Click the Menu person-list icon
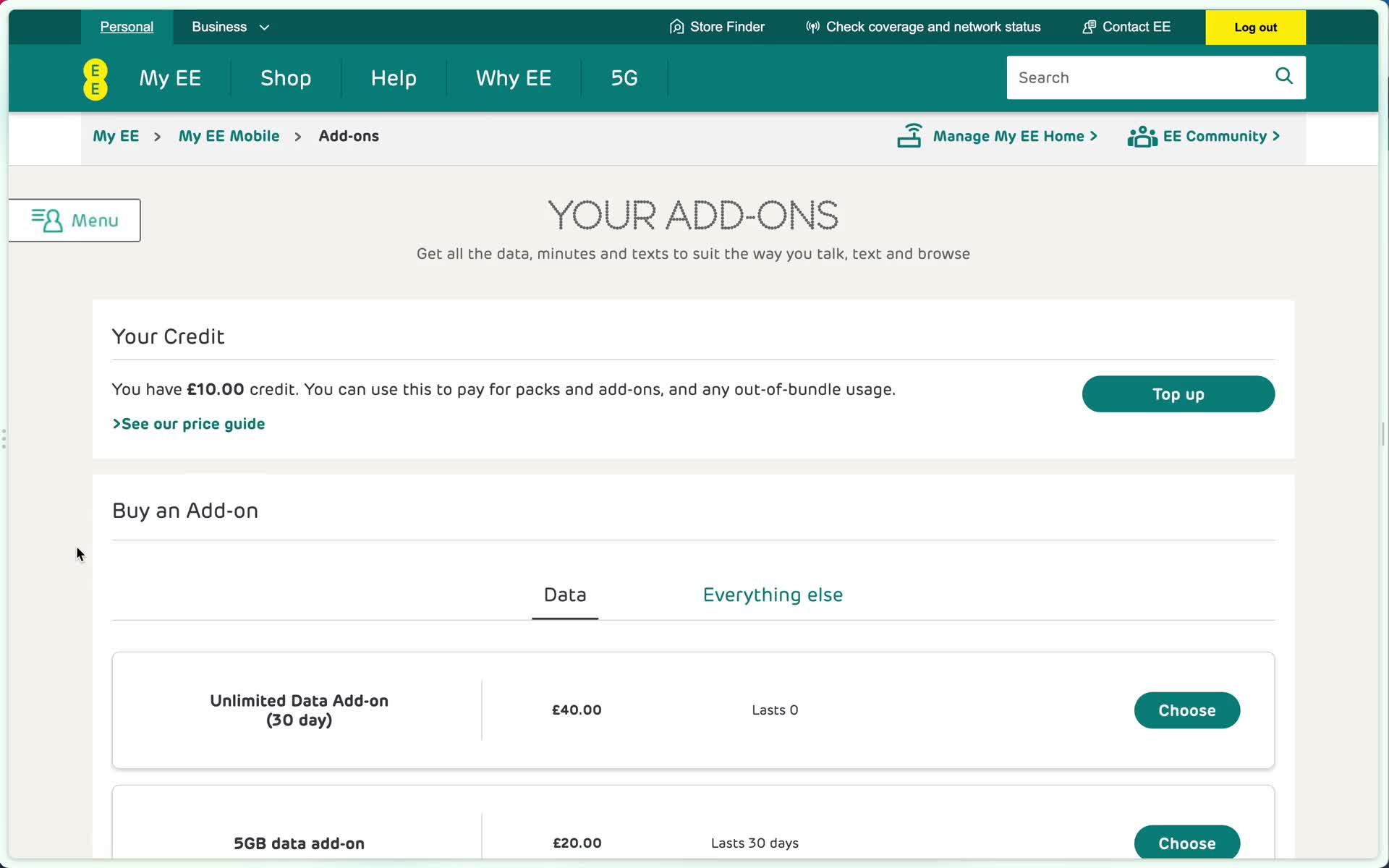This screenshot has height=868, width=1389. coord(47,220)
